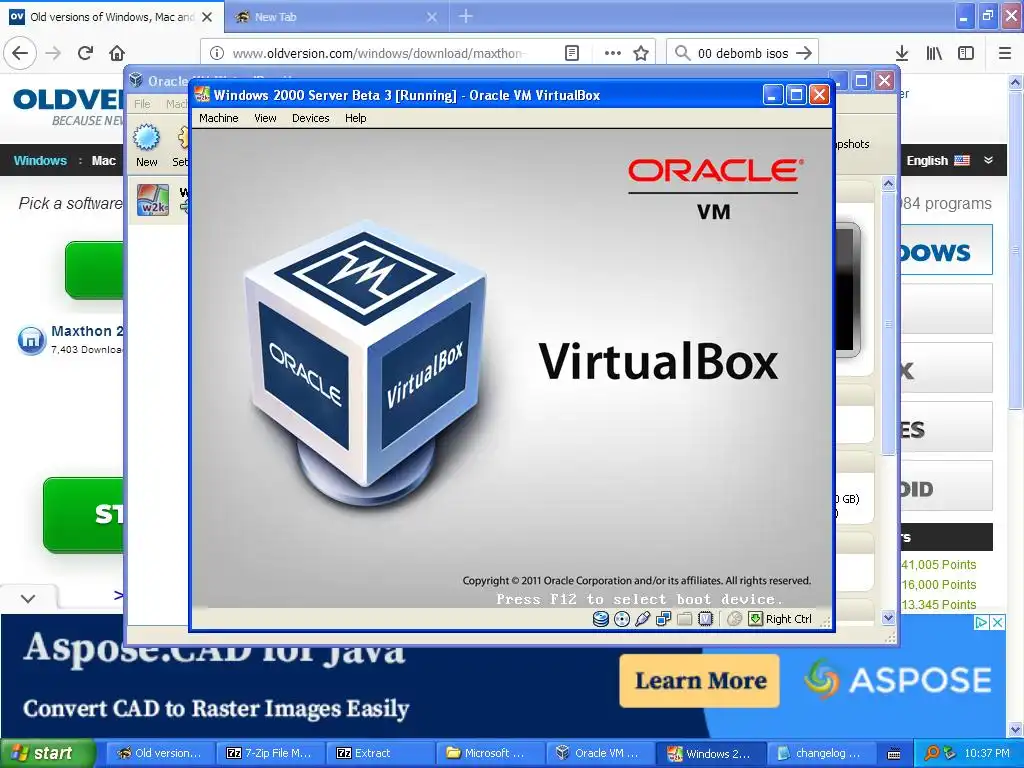The height and width of the screenshot is (768, 1024).
Task: Open the browser hamburger menu
Action: [1005, 53]
